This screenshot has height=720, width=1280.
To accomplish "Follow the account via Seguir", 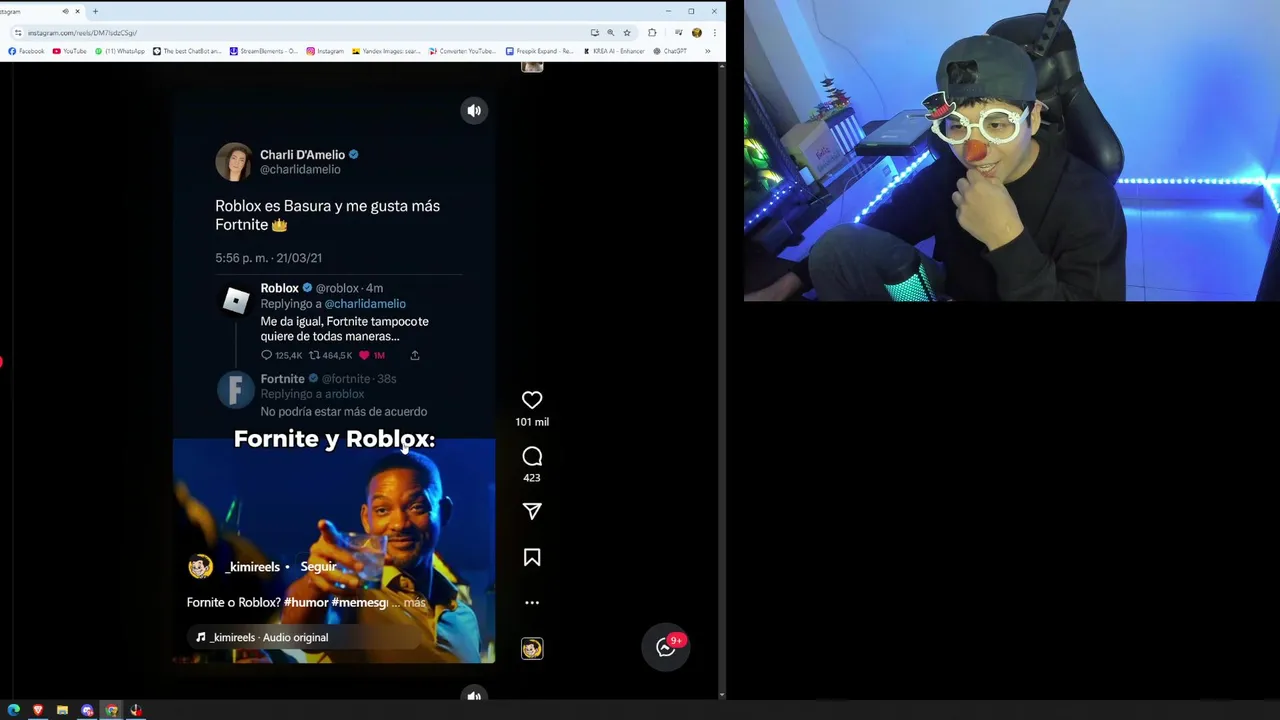I will click(x=318, y=566).
